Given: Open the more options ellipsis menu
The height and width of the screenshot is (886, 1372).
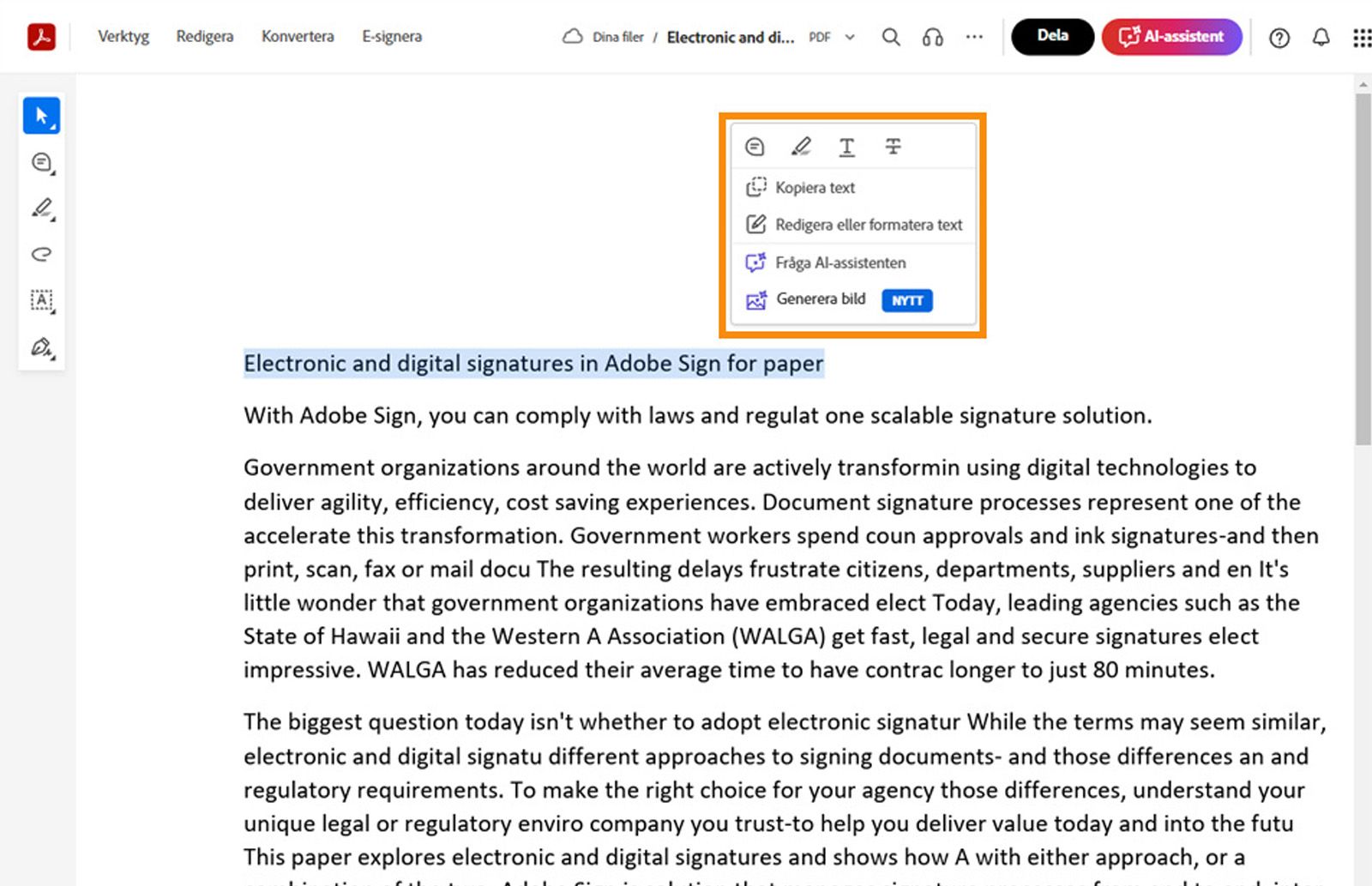Looking at the screenshot, I should 974,37.
